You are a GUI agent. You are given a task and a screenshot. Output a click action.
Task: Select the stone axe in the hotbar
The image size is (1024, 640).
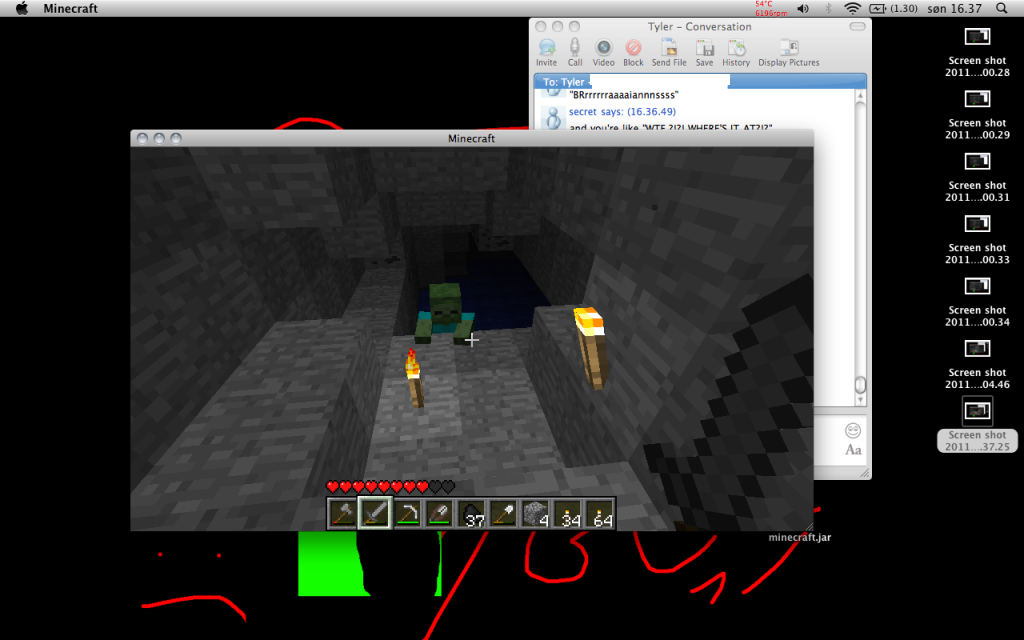click(x=343, y=514)
